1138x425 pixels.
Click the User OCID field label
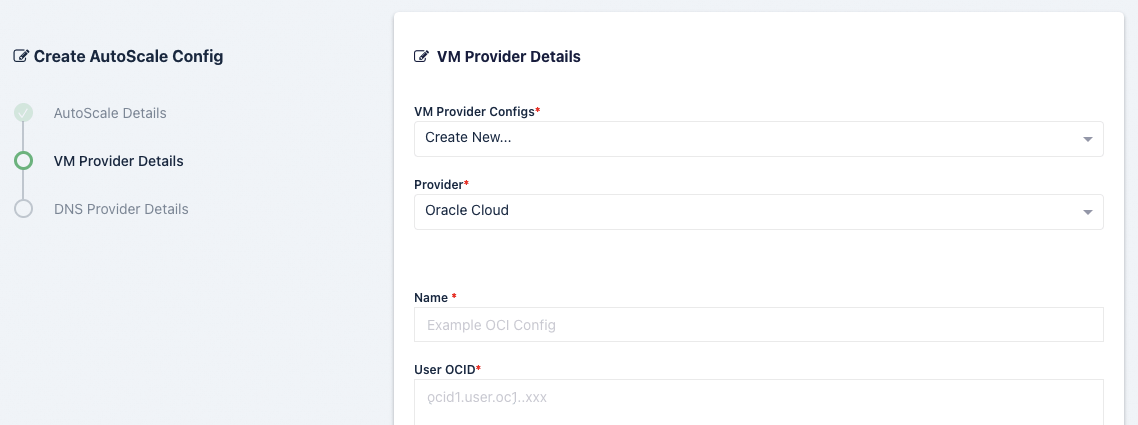(444, 369)
